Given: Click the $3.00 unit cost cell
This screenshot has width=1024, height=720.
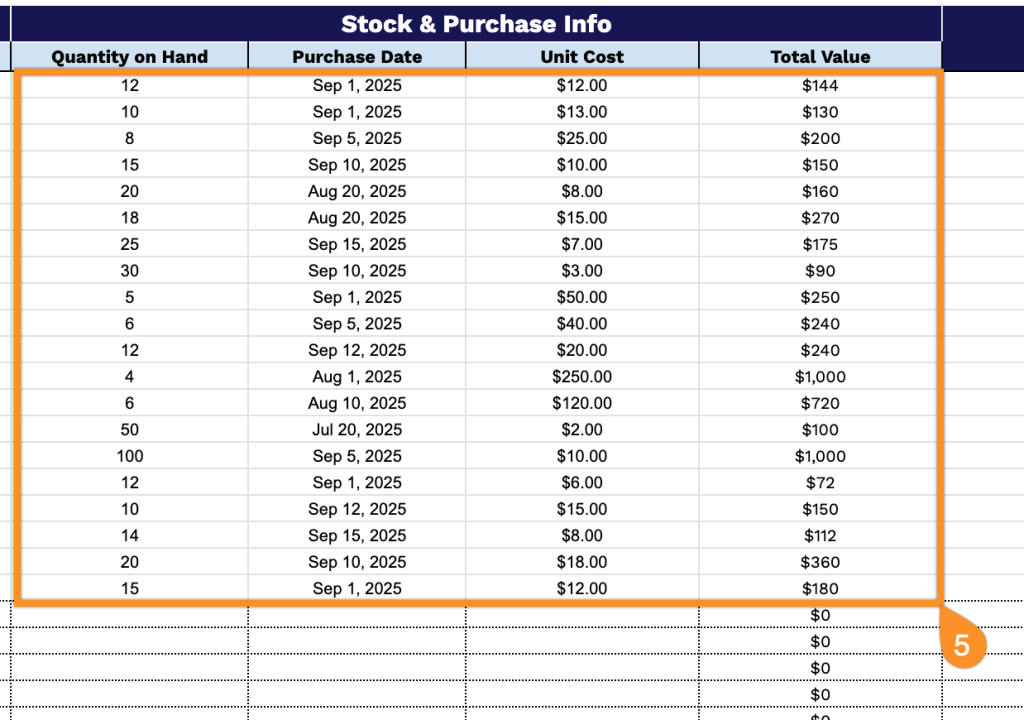Looking at the screenshot, I should (582, 271).
